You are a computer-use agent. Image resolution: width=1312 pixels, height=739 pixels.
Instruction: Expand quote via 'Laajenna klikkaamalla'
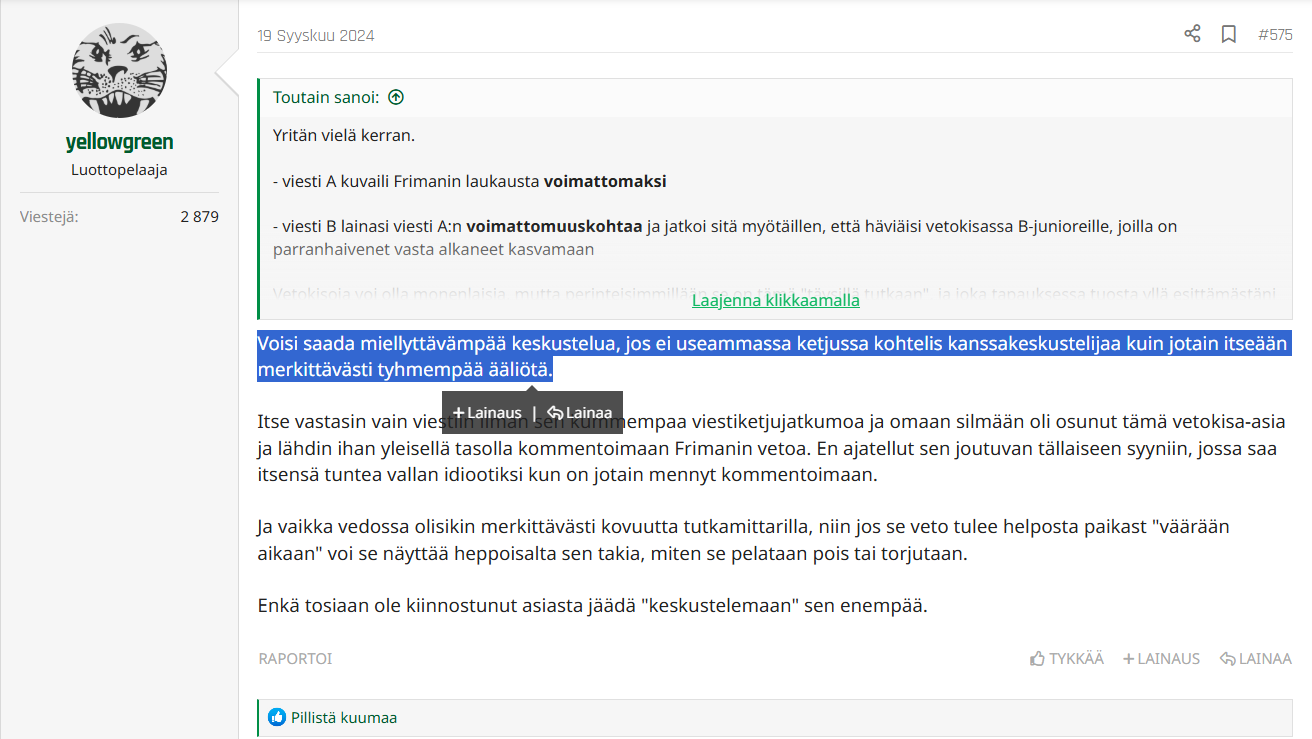coord(775,300)
